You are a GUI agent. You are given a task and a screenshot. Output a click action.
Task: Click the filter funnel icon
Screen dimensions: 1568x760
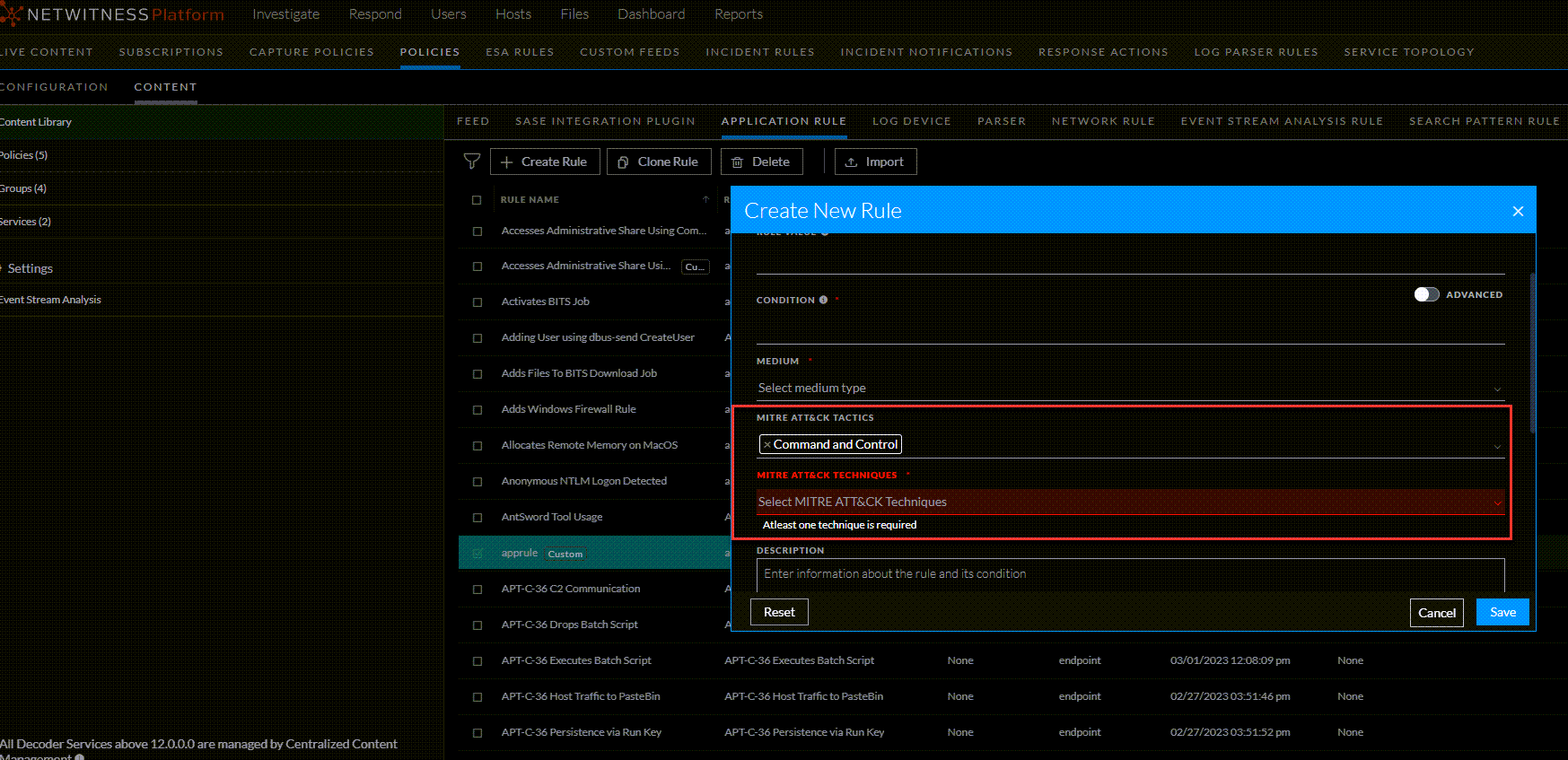point(471,162)
